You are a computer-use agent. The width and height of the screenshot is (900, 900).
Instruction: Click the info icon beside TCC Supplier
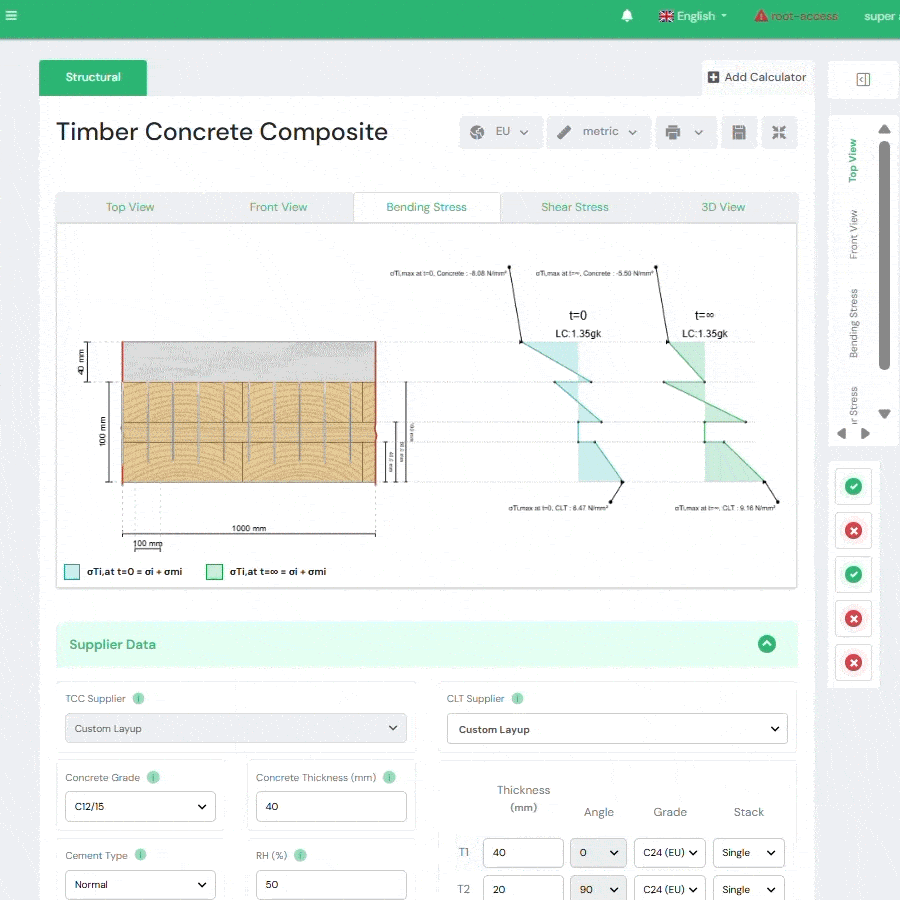click(x=138, y=699)
